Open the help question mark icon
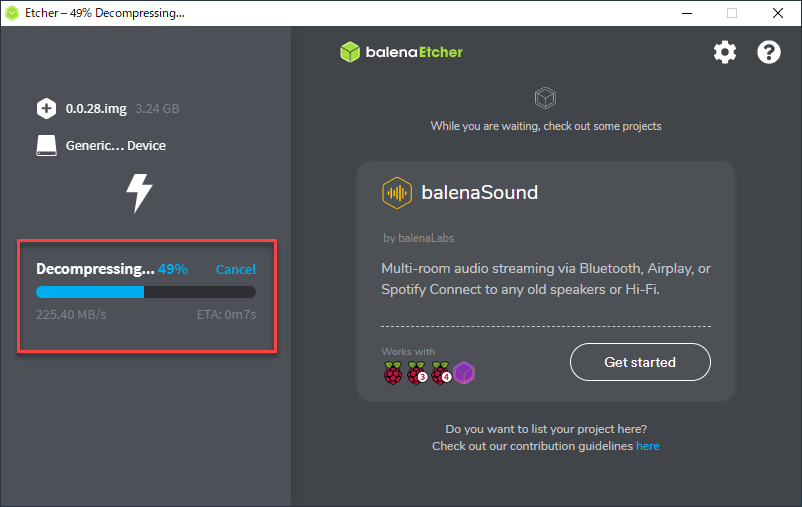The image size is (802, 507). [769, 52]
